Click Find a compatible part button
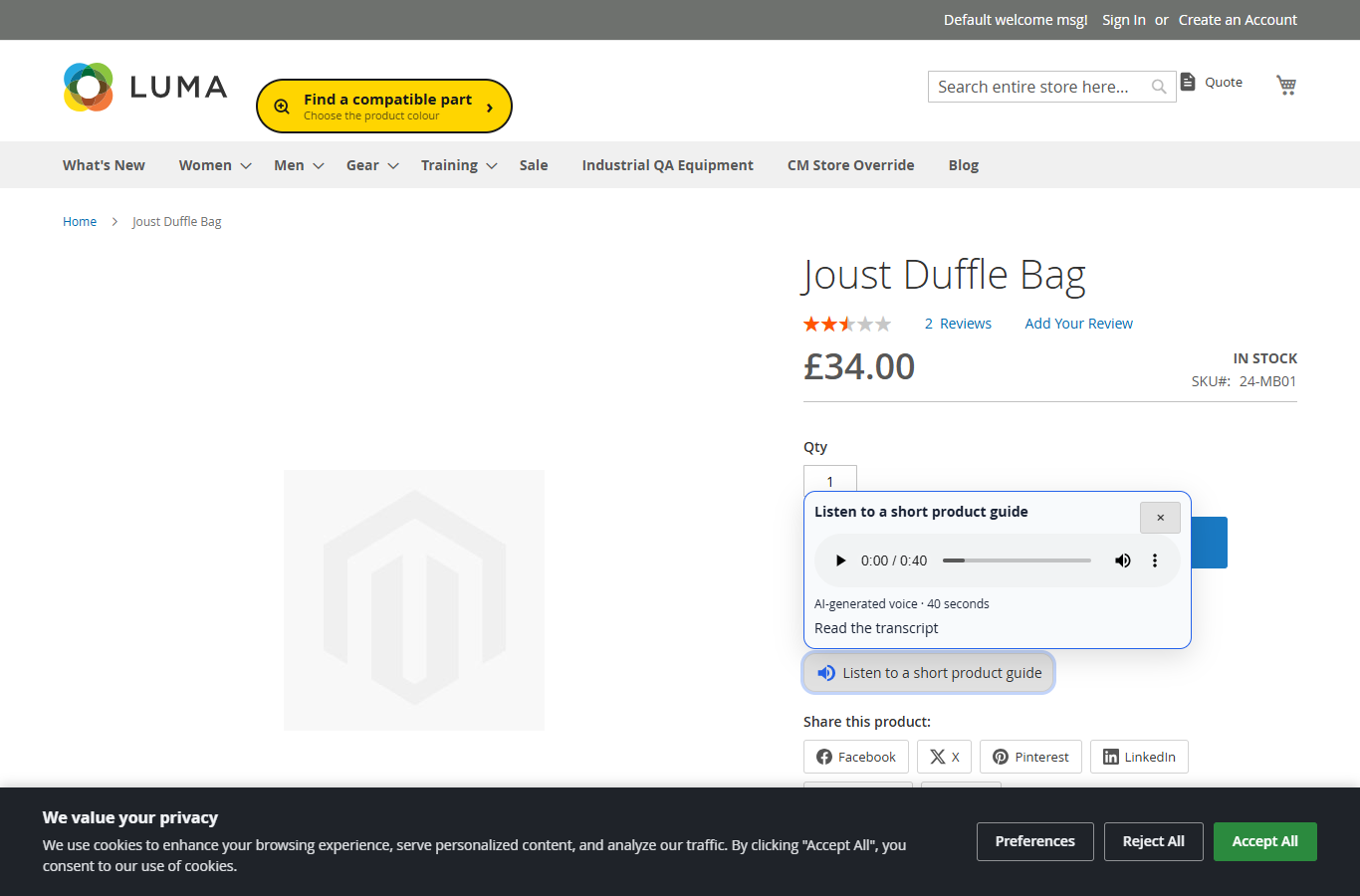Image resolution: width=1360 pixels, height=896 pixels. (x=384, y=106)
